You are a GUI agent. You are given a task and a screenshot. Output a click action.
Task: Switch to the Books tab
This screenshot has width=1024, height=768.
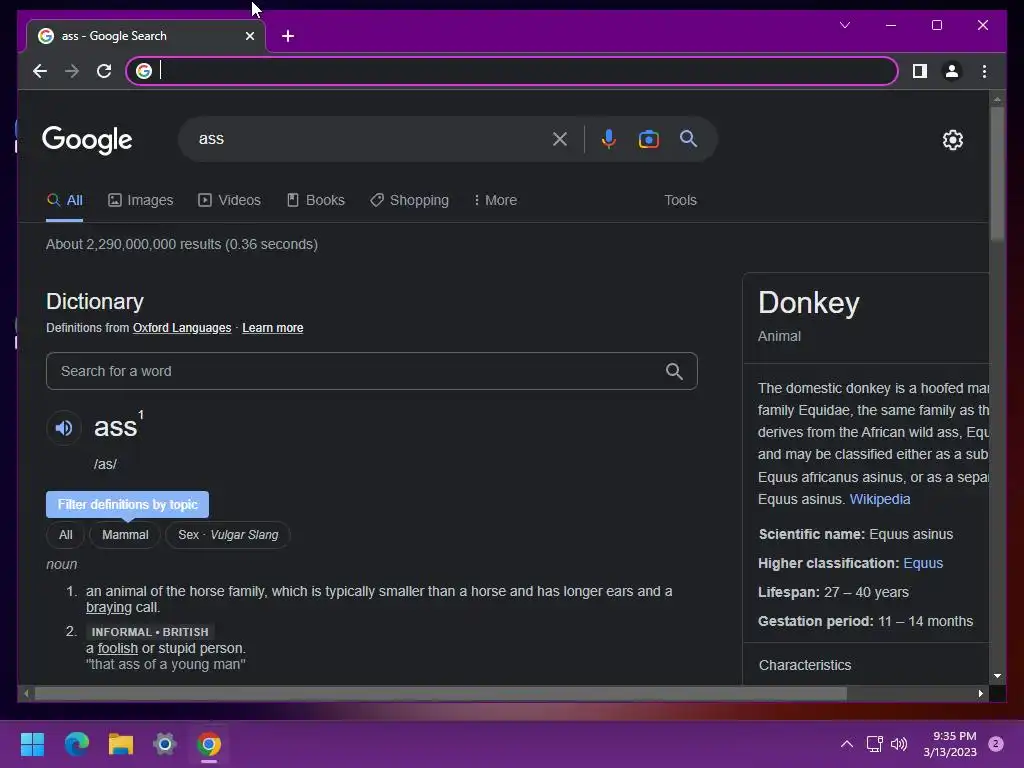pyautogui.click(x=315, y=200)
